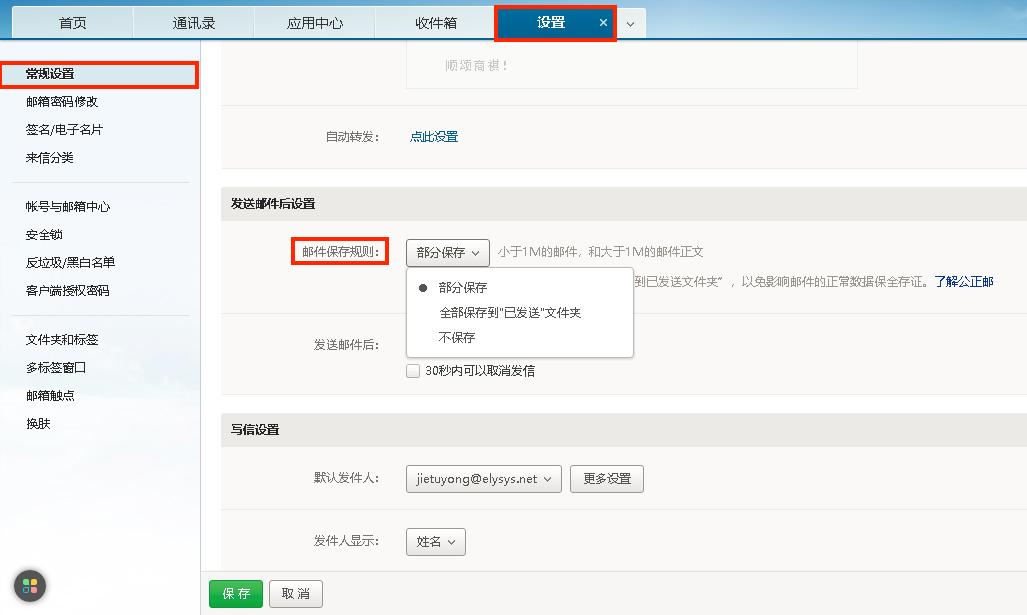The height and width of the screenshot is (615, 1027).
Task: Open 更多设置 for default sender
Action: pyautogui.click(x=606, y=479)
